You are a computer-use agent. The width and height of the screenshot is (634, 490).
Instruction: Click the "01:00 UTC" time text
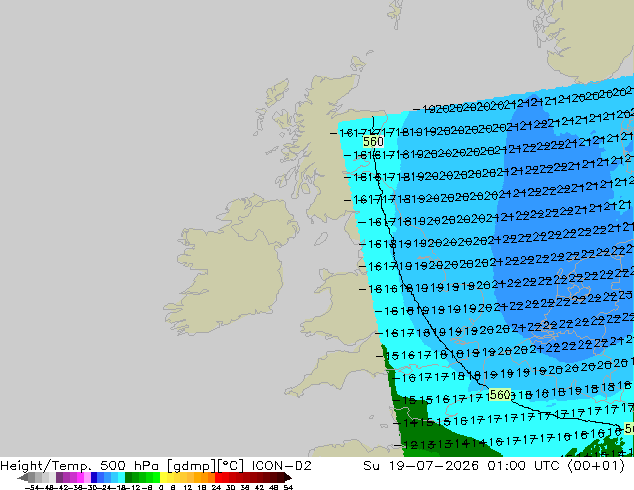tap(525, 466)
